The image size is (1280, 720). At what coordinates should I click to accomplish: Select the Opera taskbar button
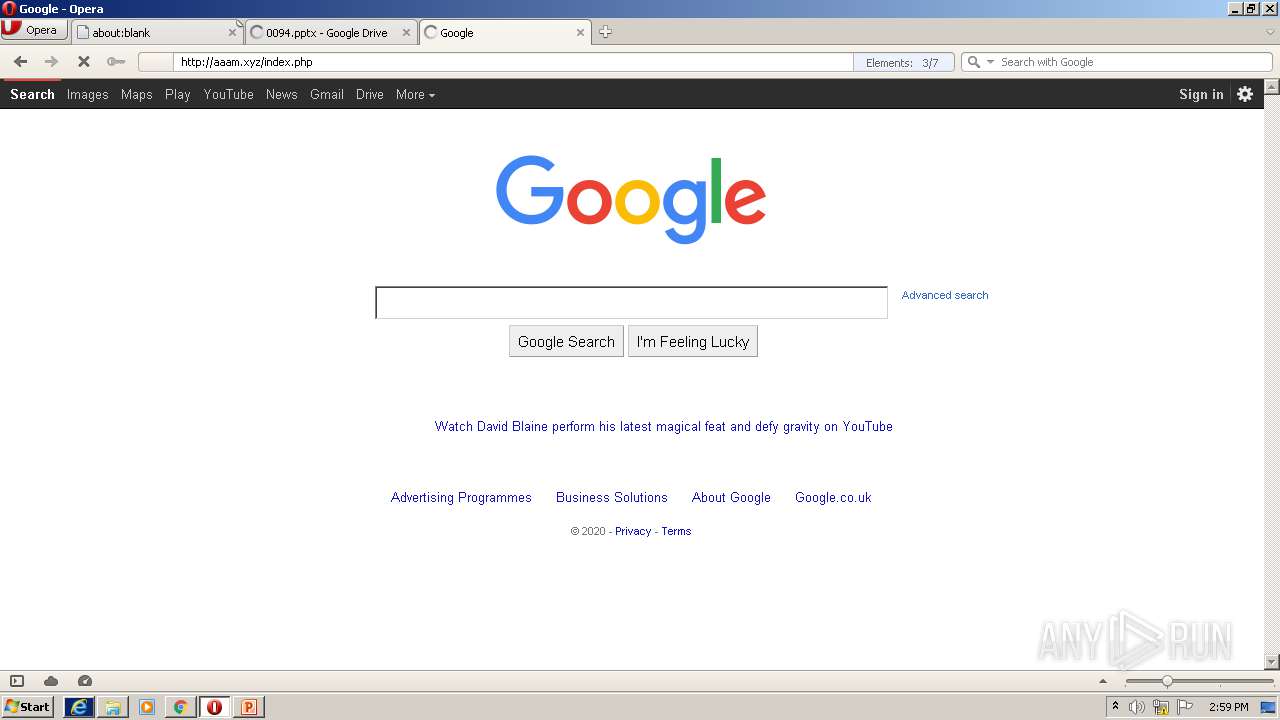tap(215, 707)
